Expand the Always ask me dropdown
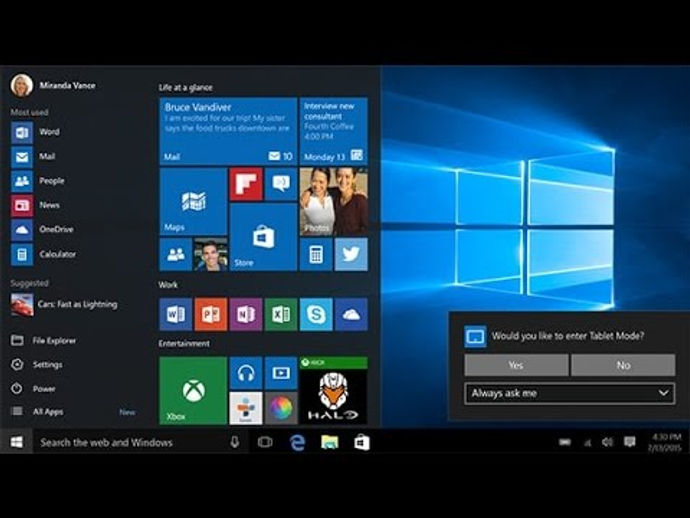Viewport: 690px width, 518px height. (569, 393)
